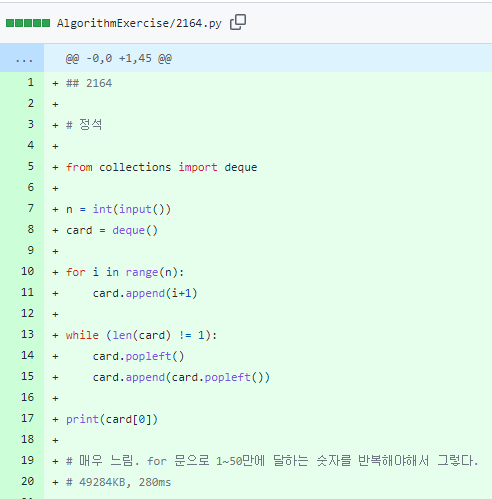Click hunk header '@@ -0,0 +1,45 @@'
Viewport: 492px width, 499px height.
click(119, 58)
